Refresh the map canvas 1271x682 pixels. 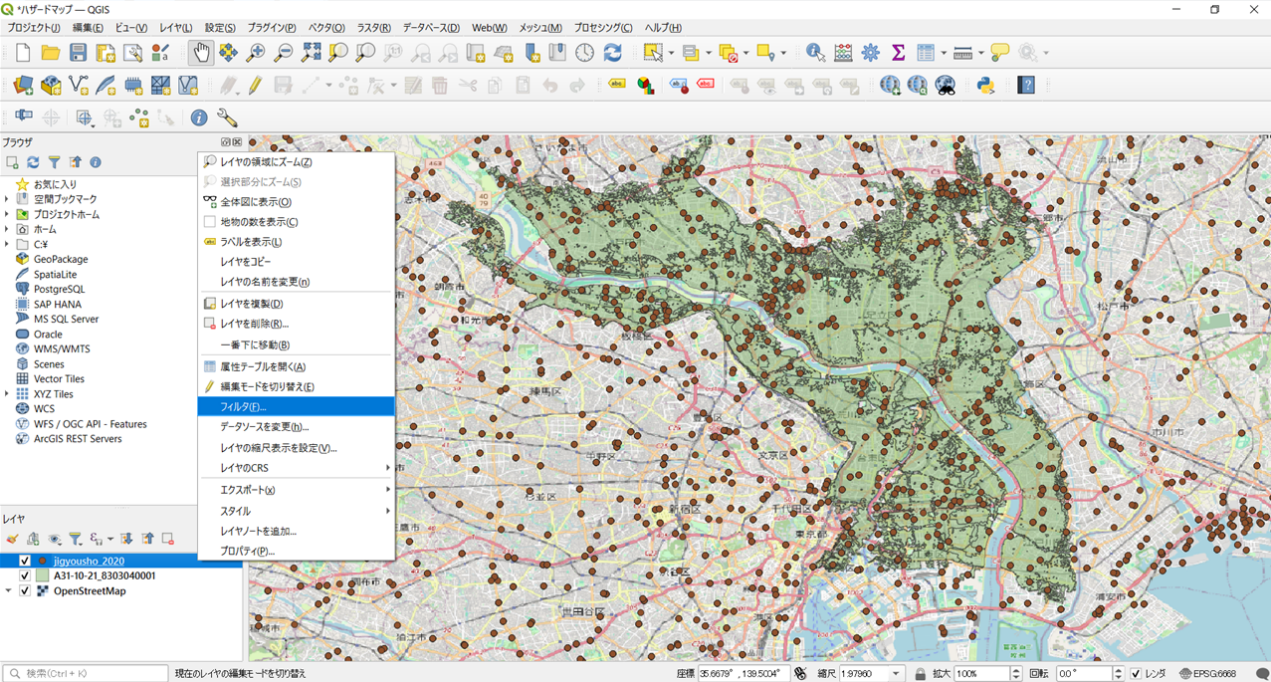pos(612,53)
